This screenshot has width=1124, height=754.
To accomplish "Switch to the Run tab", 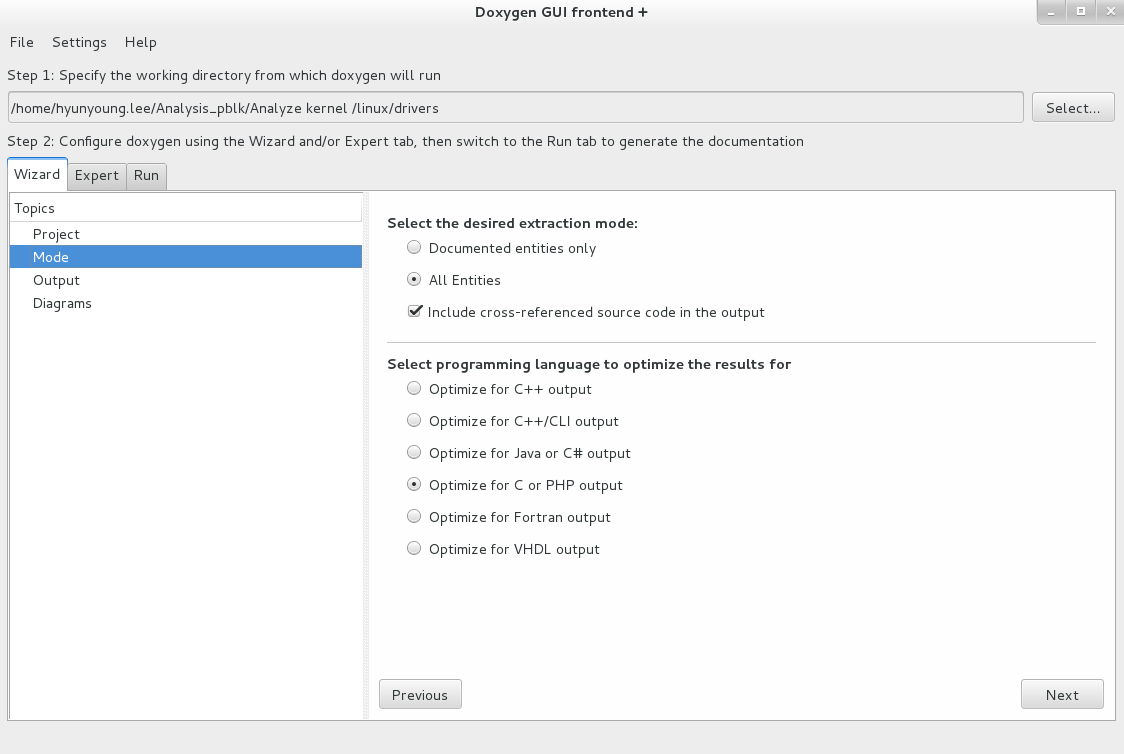I will pos(146,176).
